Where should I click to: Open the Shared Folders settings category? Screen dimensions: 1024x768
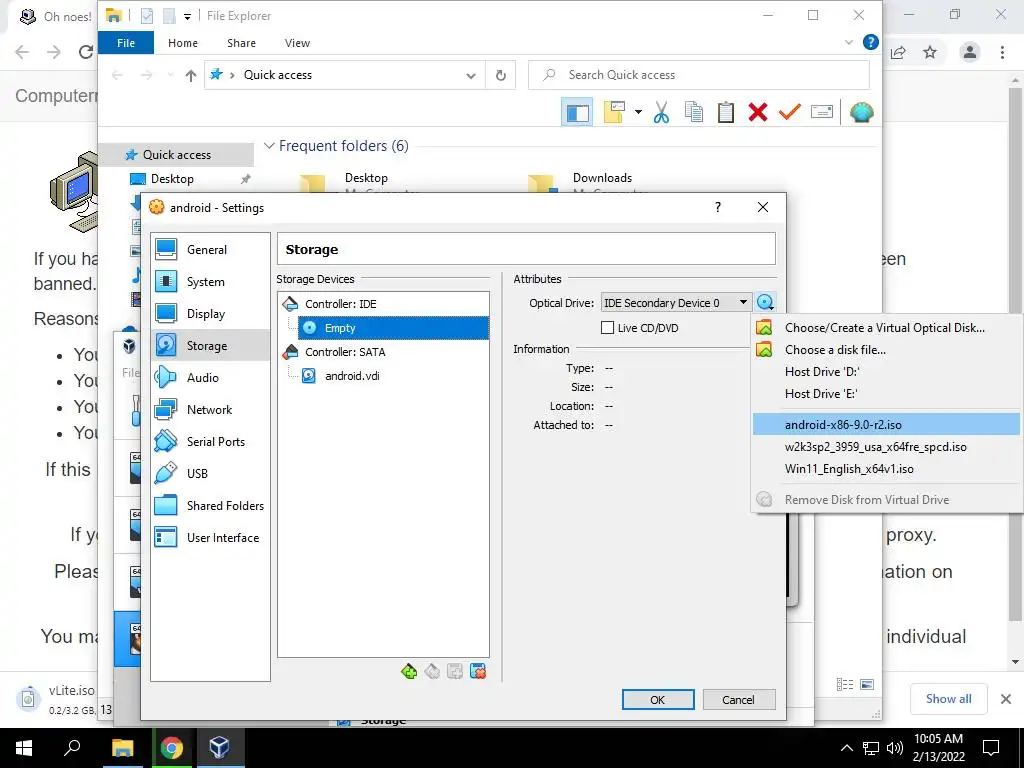coord(210,505)
